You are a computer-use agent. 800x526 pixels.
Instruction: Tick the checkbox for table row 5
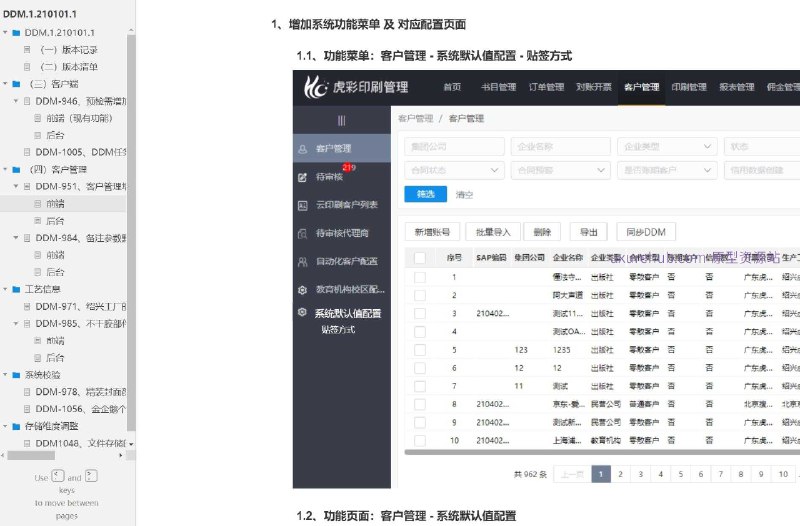point(420,350)
